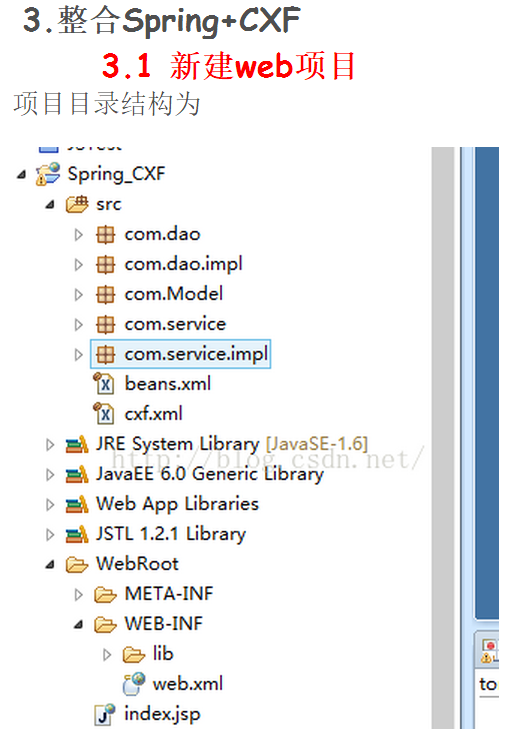Expand the JavaEE 6.0 Generic Library node
Screen dimensions: 523x737
click(x=50, y=475)
